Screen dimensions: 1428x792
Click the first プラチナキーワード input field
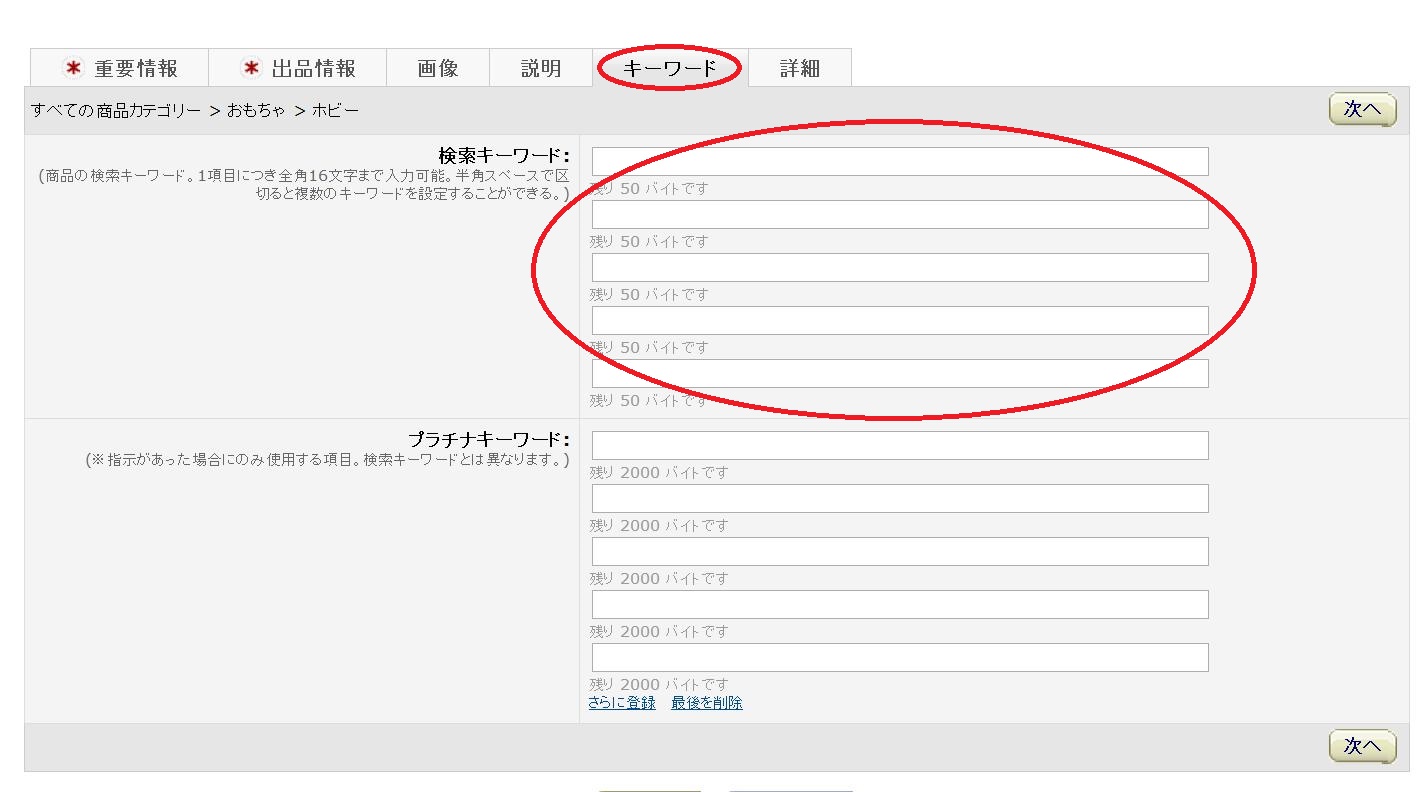898,444
